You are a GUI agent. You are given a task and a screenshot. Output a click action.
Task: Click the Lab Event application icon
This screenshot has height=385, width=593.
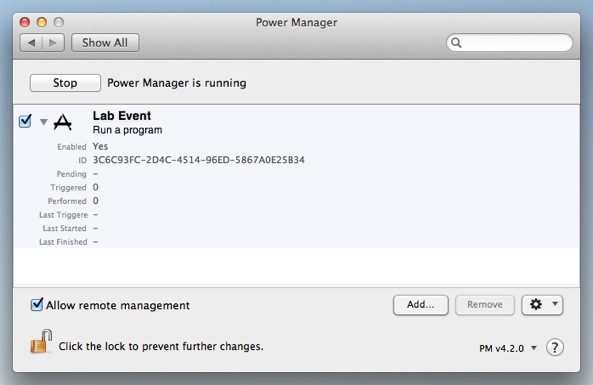click(63, 122)
